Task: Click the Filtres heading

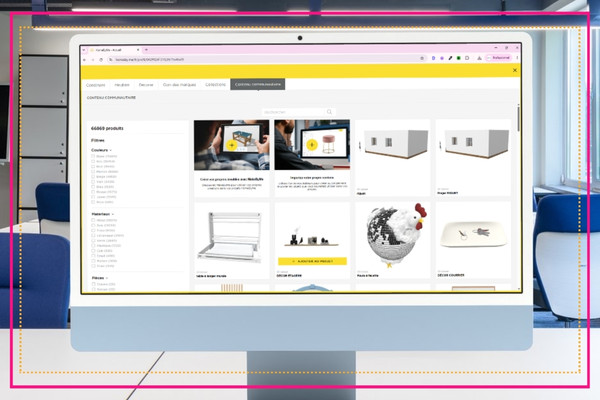Action: pos(98,140)
